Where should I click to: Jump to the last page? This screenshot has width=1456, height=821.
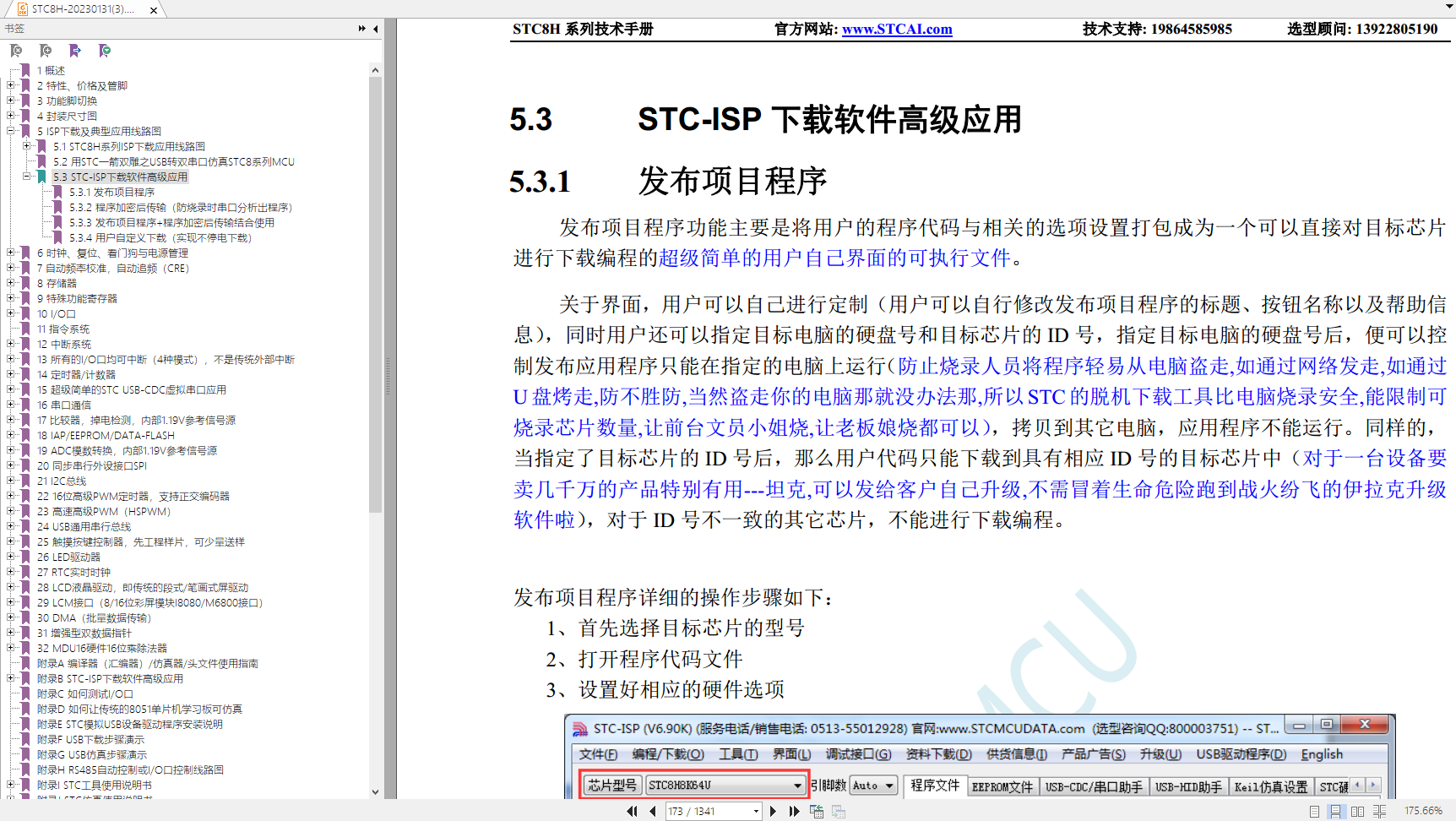[x=794, y=811]
